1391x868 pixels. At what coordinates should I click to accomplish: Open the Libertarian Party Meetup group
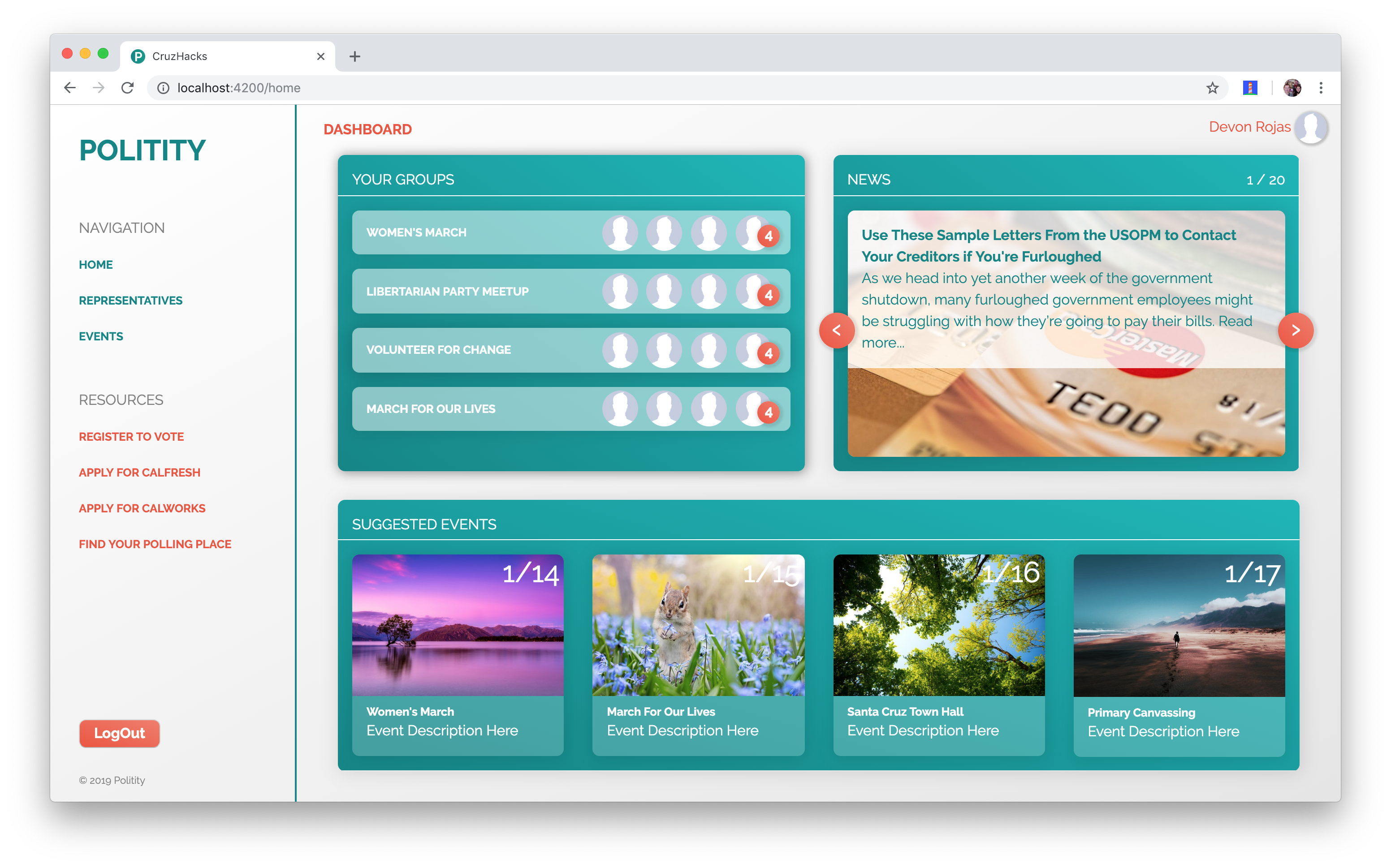pyautogui.click(x=447, y=292)
